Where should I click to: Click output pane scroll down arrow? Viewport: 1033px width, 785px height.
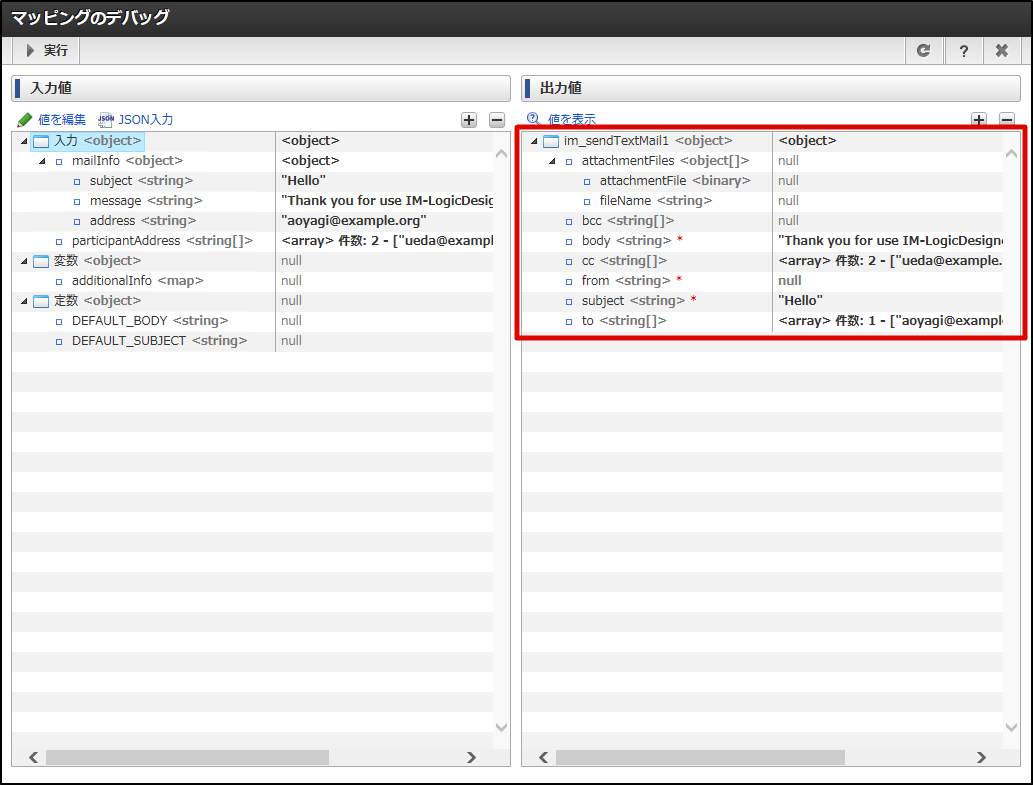tap(1011, 728)
